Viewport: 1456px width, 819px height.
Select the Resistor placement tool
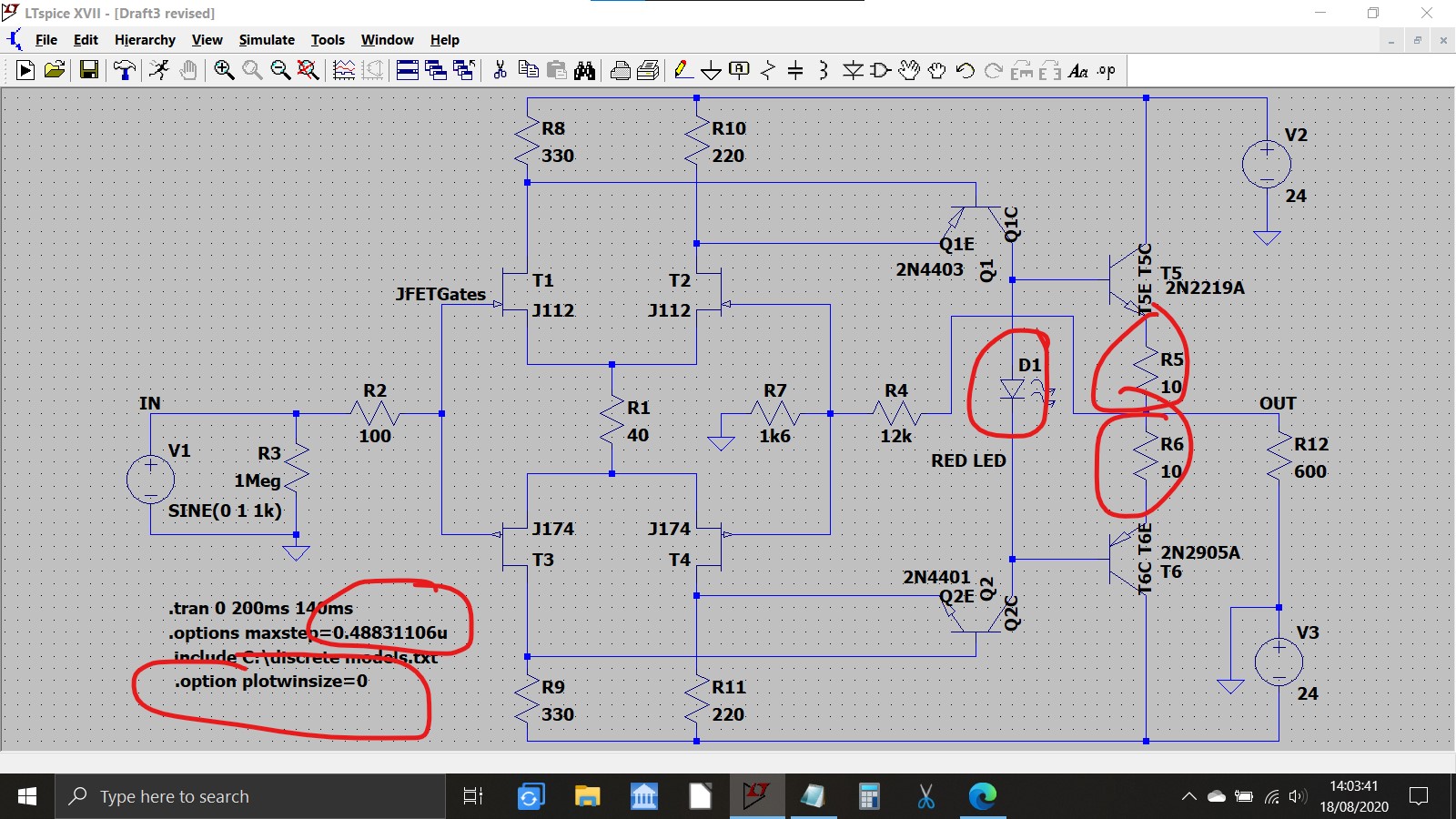point(768,70)
